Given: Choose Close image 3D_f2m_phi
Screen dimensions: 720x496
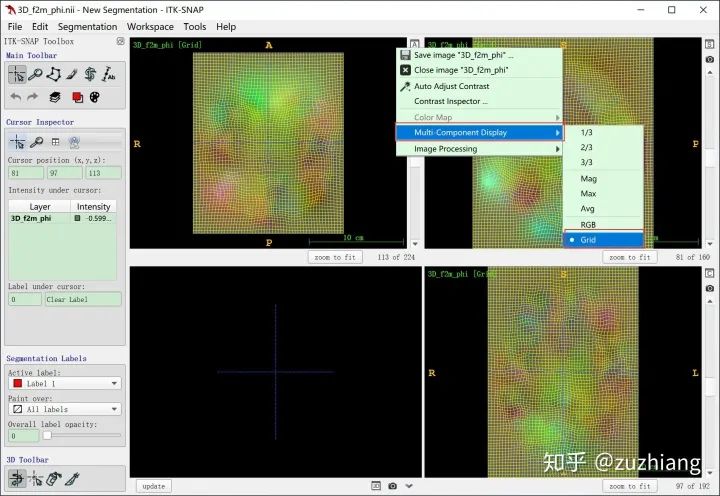Looking at the screenshot, I should pos(479,70).
